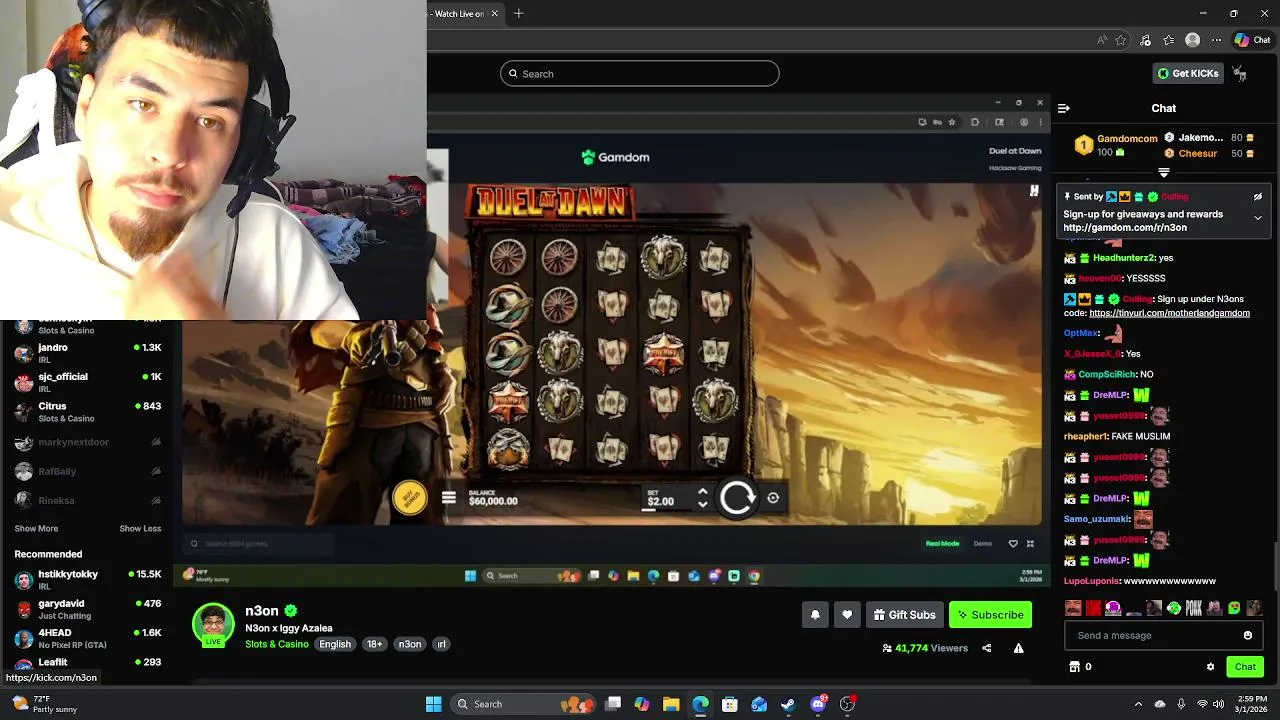This screenshot has height=720, width=1280.
Task: Click Show More in followed list
Action: coord(36,528)
